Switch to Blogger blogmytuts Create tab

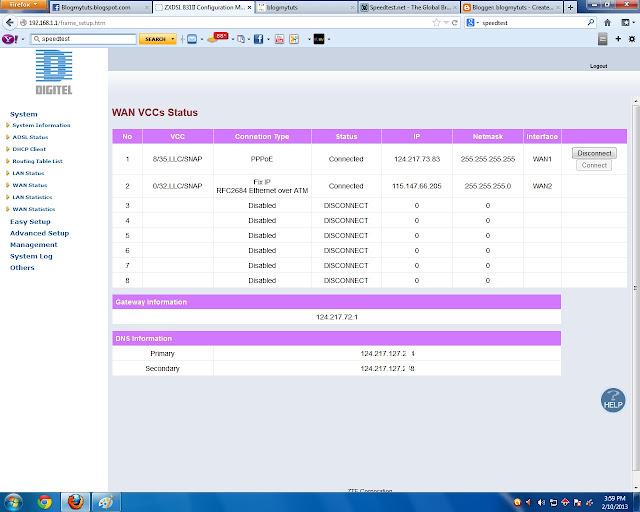512,7
